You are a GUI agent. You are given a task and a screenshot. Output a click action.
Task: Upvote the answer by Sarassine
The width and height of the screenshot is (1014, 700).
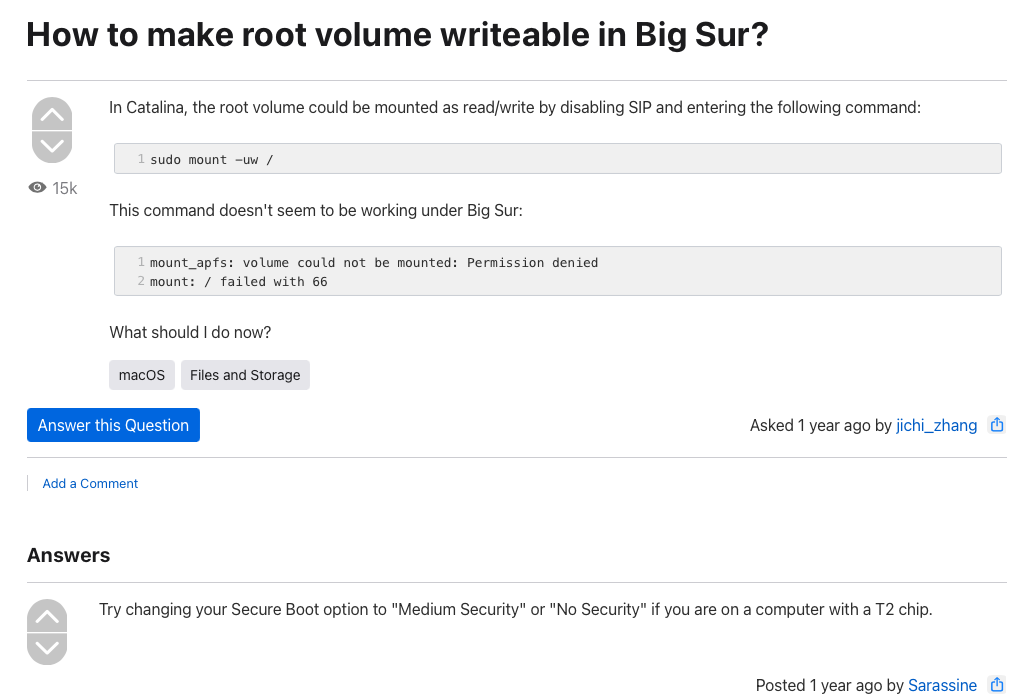click(47, 616)
